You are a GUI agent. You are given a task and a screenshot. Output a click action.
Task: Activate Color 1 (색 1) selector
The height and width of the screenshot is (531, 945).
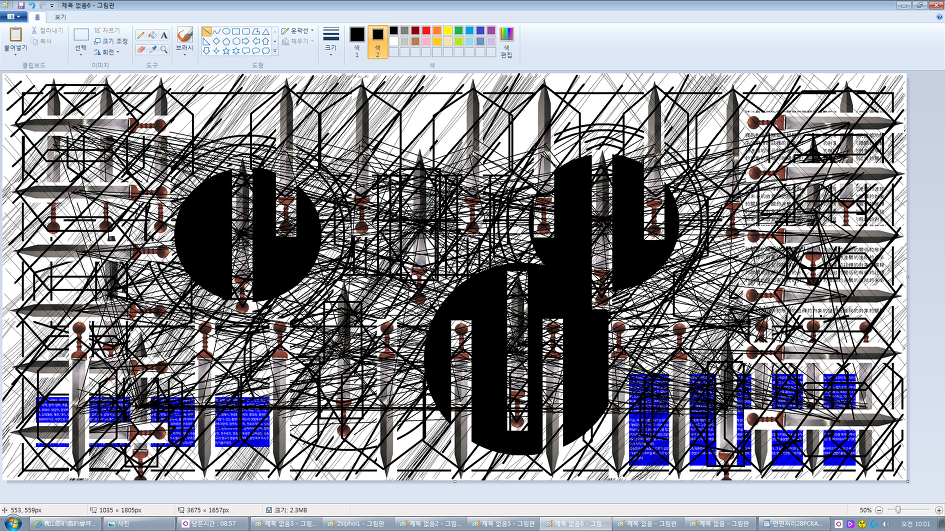point(357,40)
